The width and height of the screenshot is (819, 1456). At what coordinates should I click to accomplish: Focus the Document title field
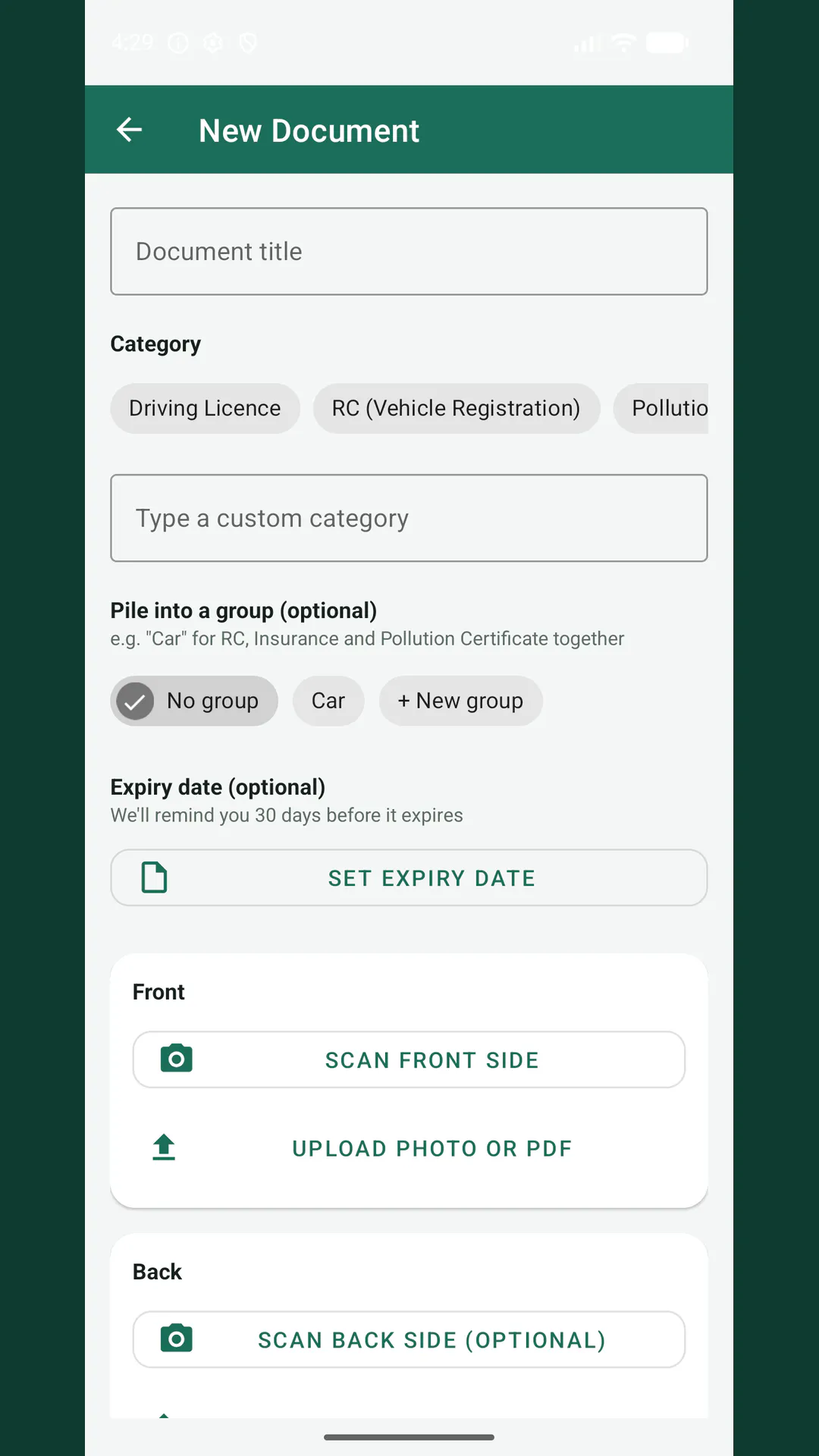(409, 251)
